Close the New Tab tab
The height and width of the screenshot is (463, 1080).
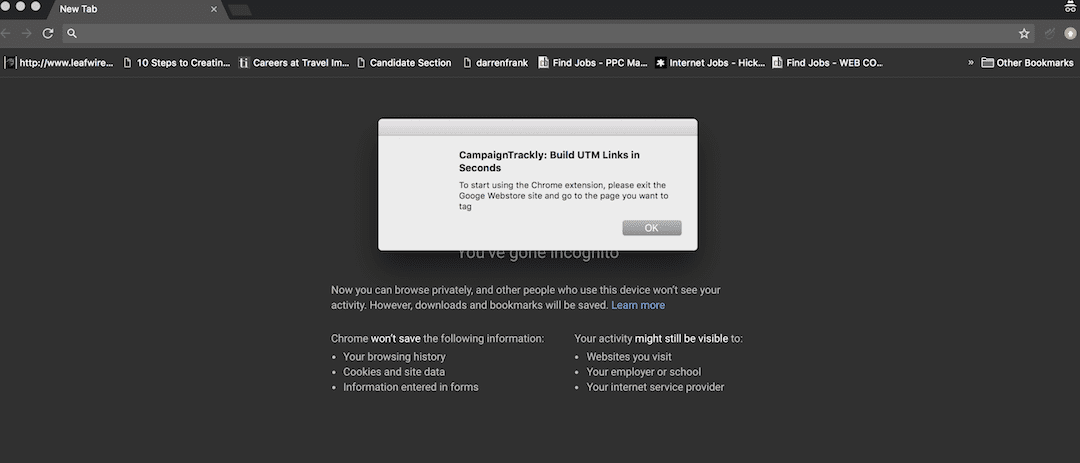point(214,10)
